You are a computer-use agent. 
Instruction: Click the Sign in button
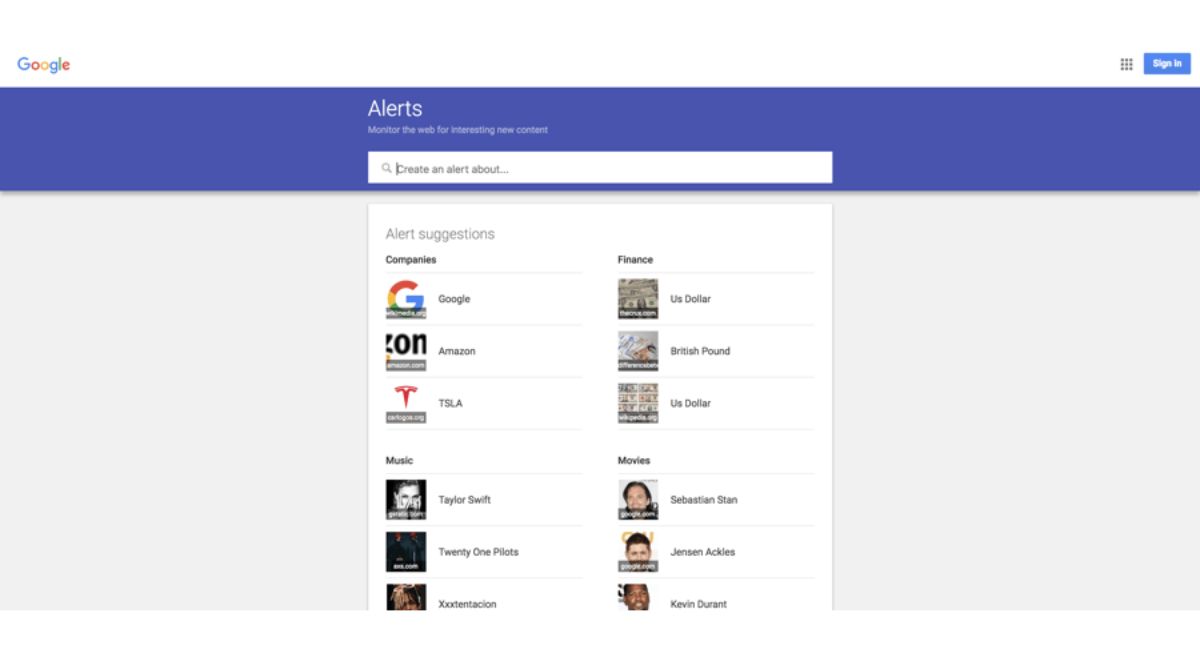tap(1167, 64)
